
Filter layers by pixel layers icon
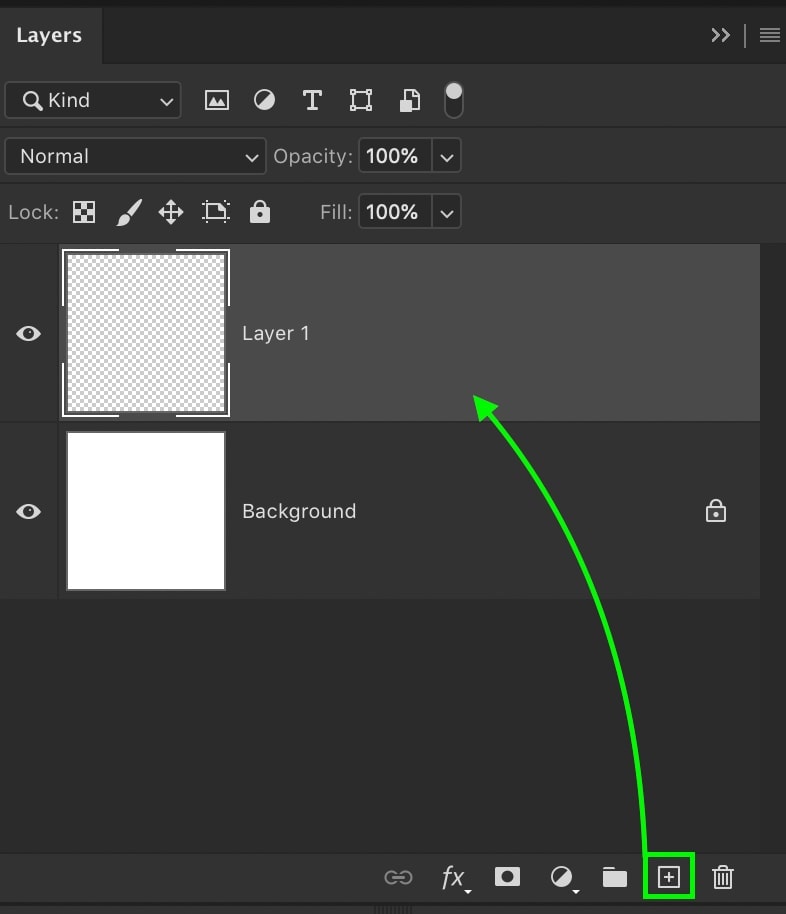[216, 100]
